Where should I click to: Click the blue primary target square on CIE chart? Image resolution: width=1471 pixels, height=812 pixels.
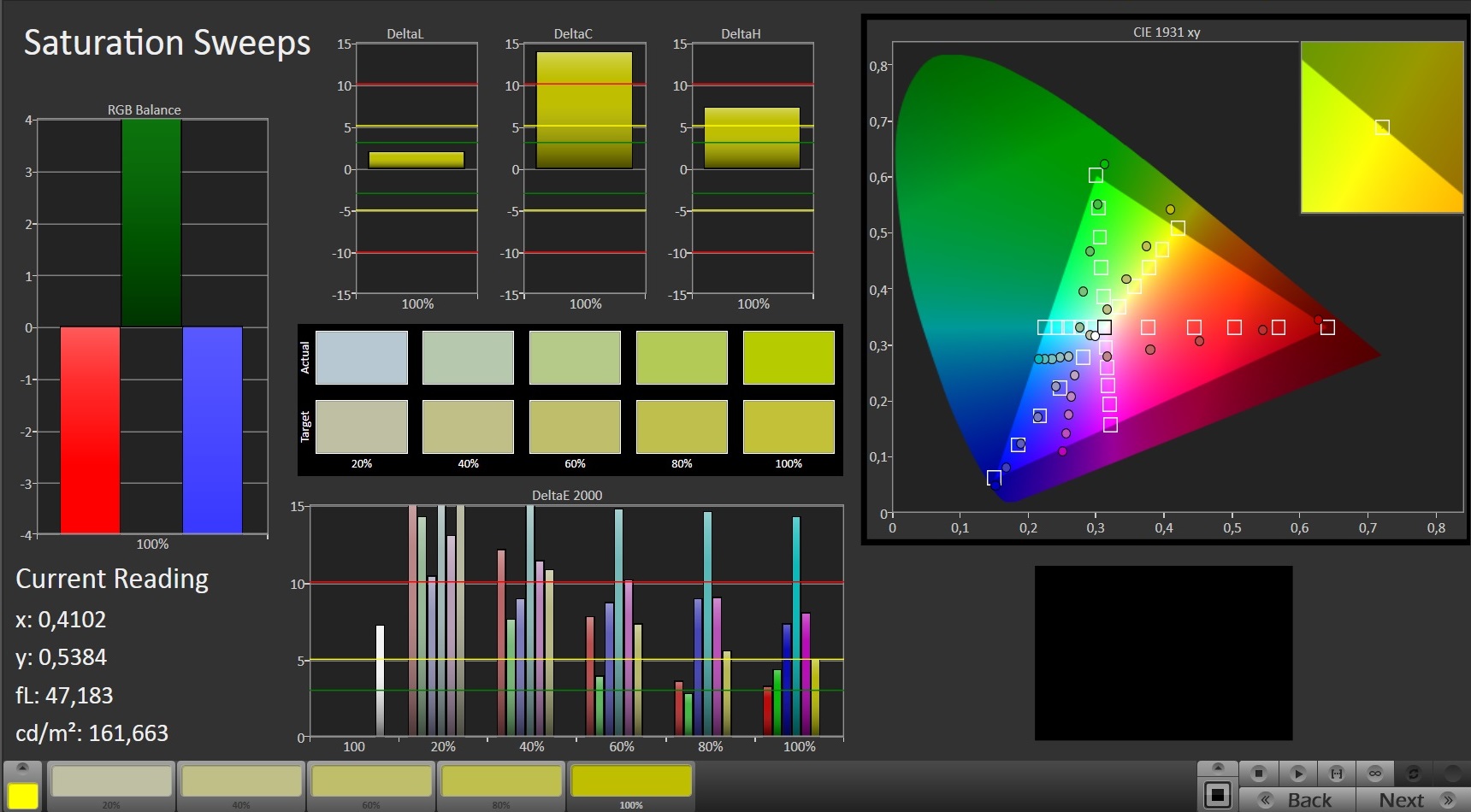point(994,478)
